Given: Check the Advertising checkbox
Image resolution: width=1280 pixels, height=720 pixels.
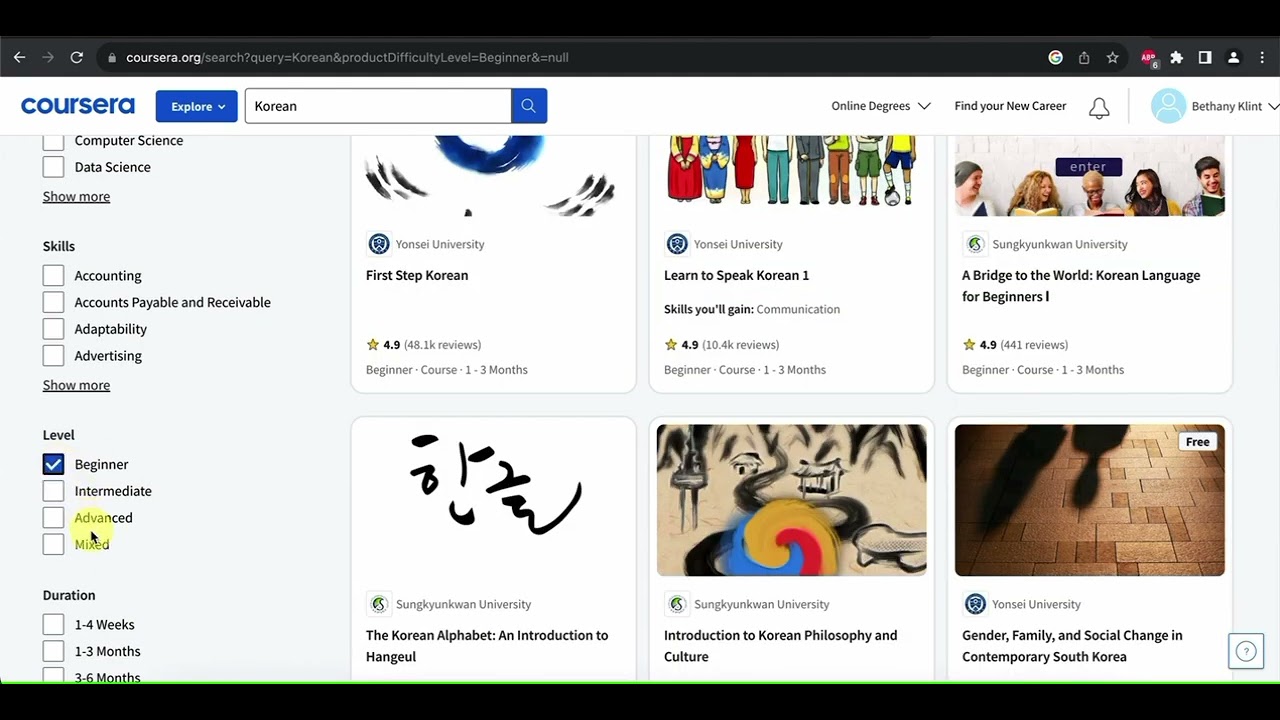Looking at the screenshot, I should pyautogui.click(x=53, y=355).
